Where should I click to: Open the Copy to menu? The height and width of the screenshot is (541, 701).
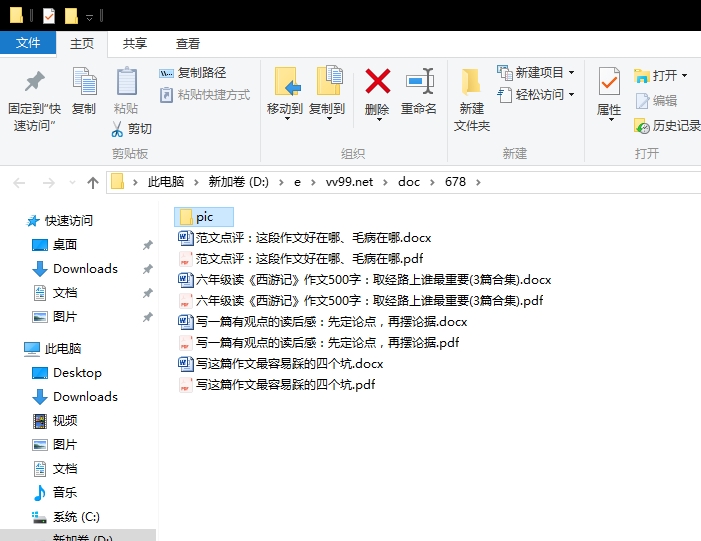[x=327, y=94]
